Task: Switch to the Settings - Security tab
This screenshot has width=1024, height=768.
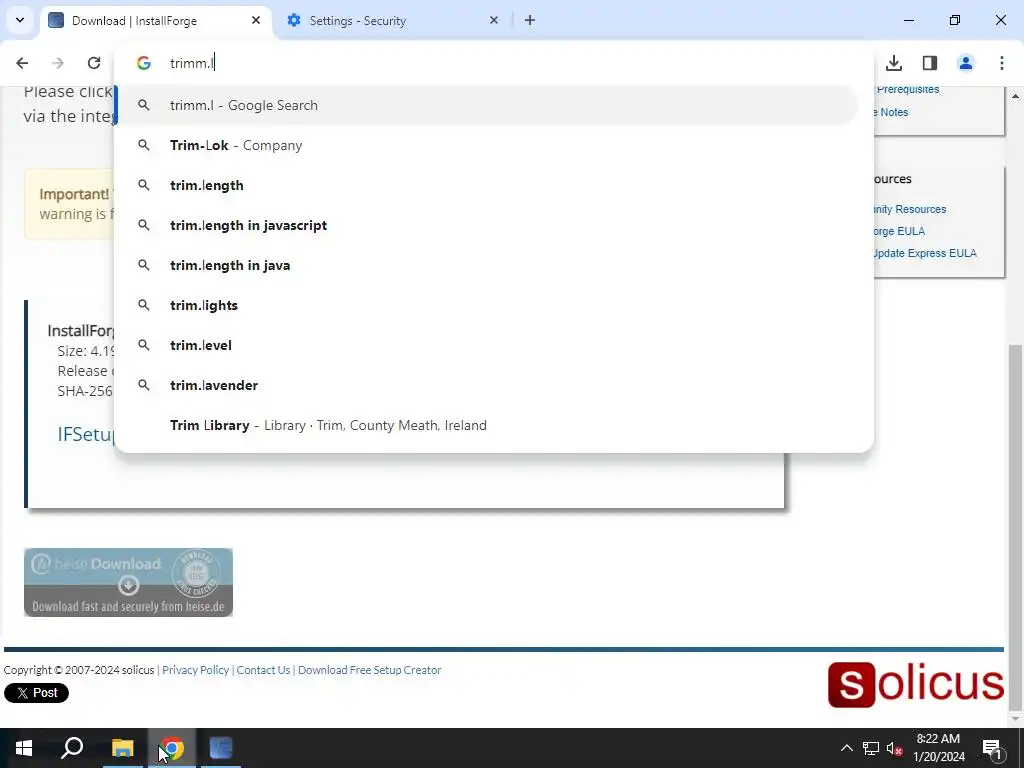Action: tap(394, 20)
